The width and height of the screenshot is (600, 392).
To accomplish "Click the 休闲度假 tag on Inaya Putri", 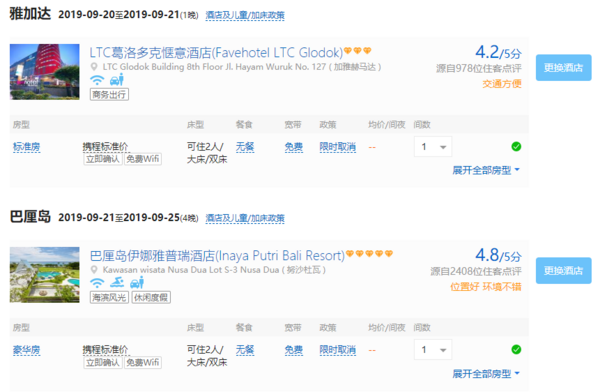I will (x=151, y=297).
